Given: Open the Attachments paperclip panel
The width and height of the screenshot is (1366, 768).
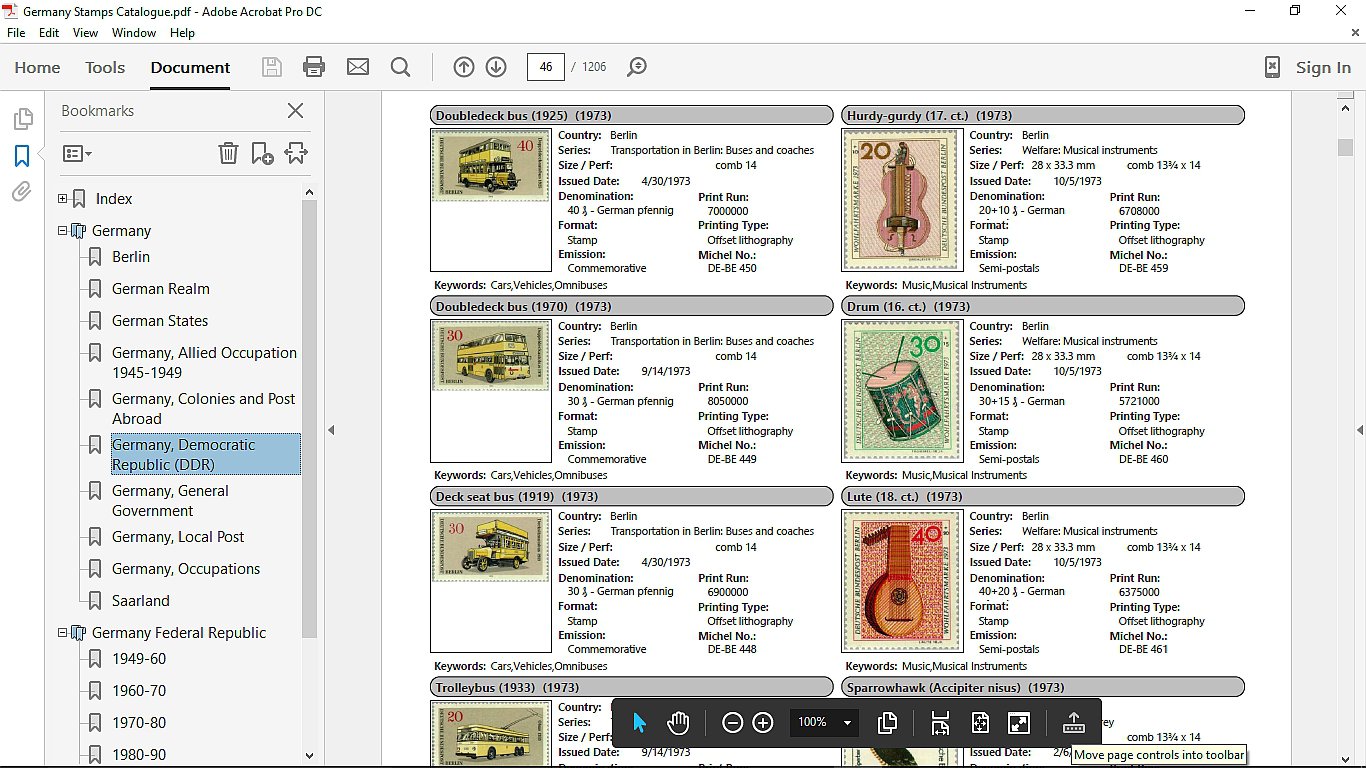Looking at the screenshot, I should pyautogui.click(x=22, y=192).
